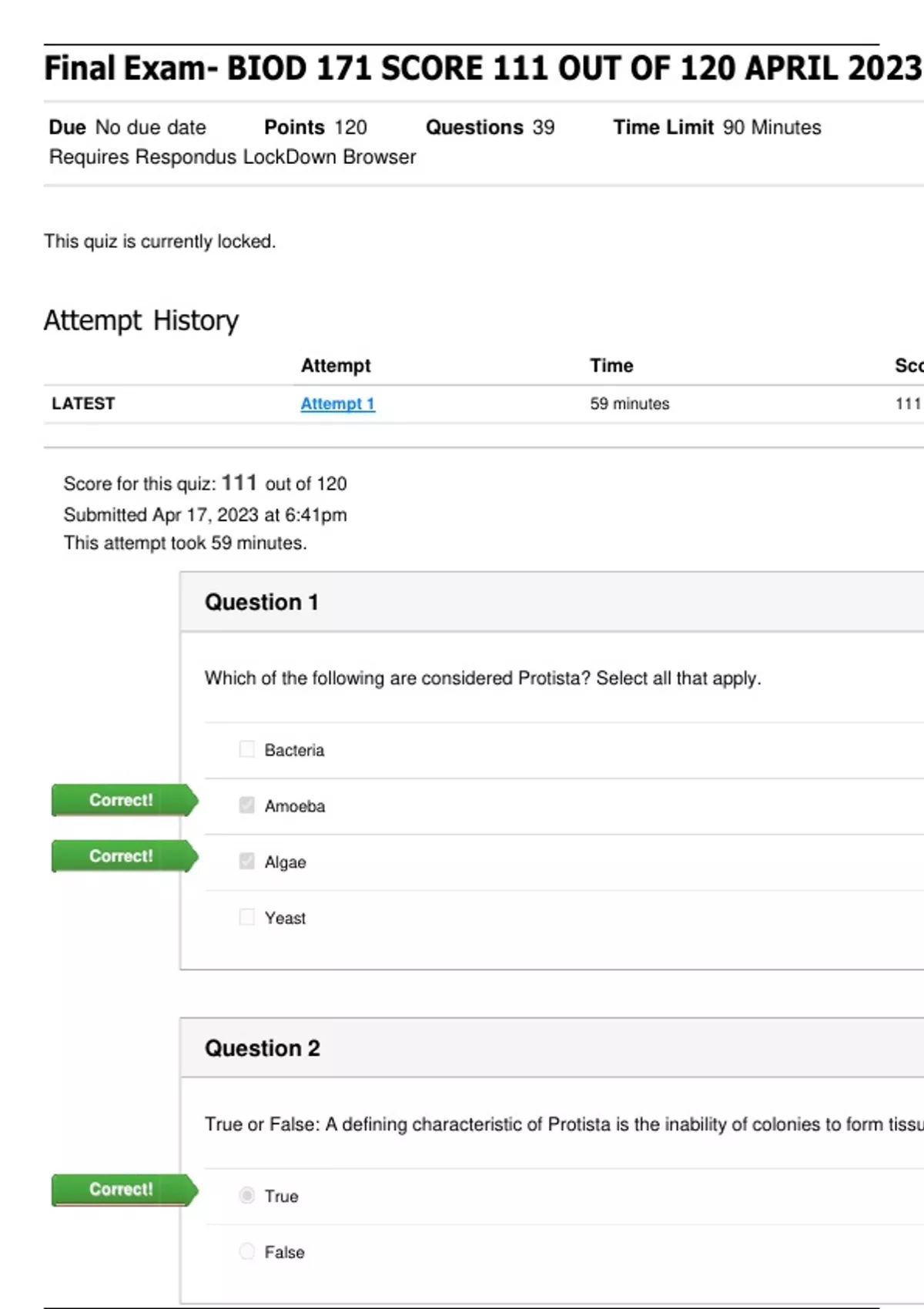This screenshot has height=1309, width=924.
Task: Select the False radio button
Action: point(246,1251)
